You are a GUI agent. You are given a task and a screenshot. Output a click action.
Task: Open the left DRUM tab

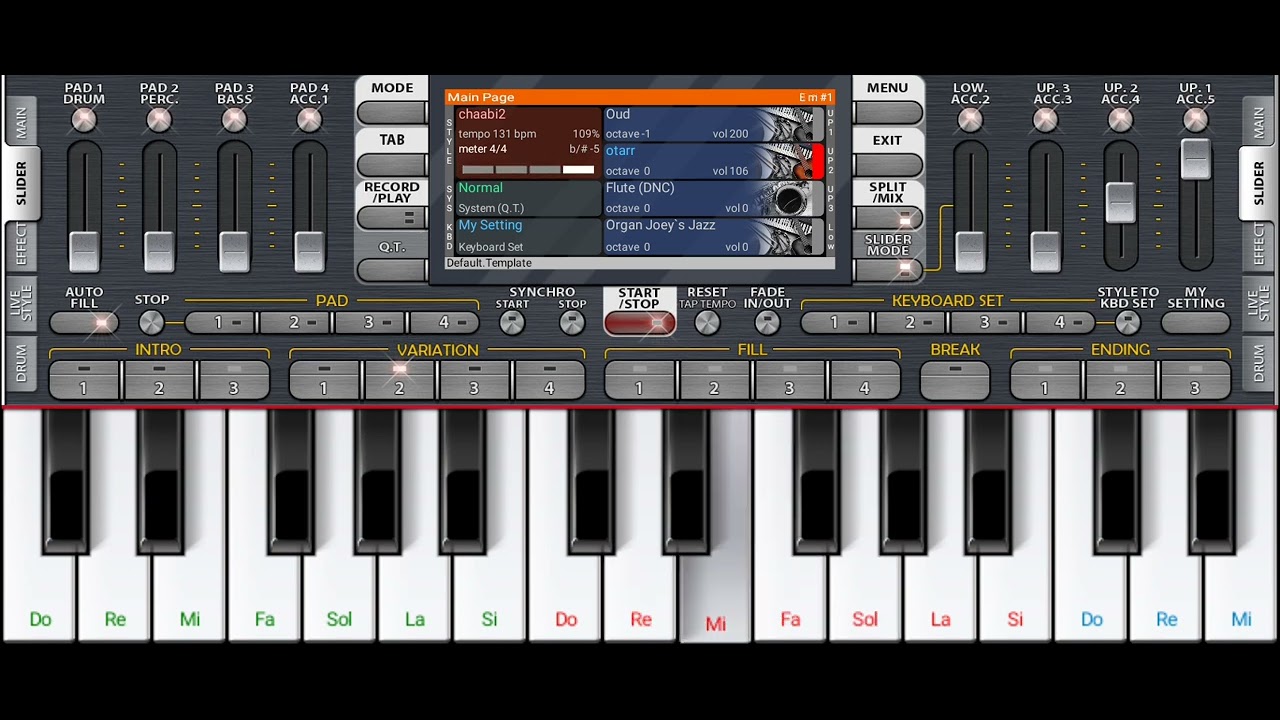click(22, 363)
